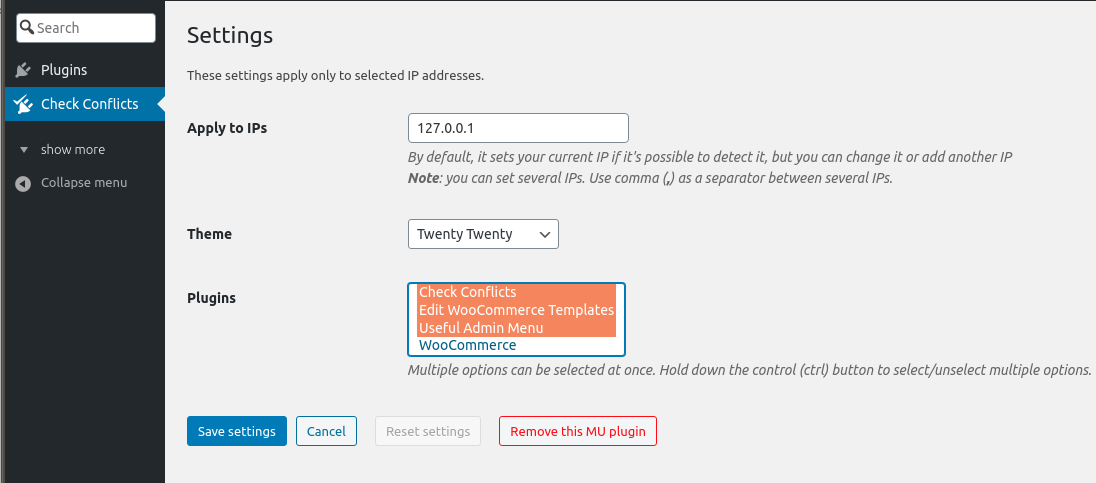Select Check Conflicts in the Plugins list
Viewport: 1096px width, 483px height.
click(x=517, y=292)
